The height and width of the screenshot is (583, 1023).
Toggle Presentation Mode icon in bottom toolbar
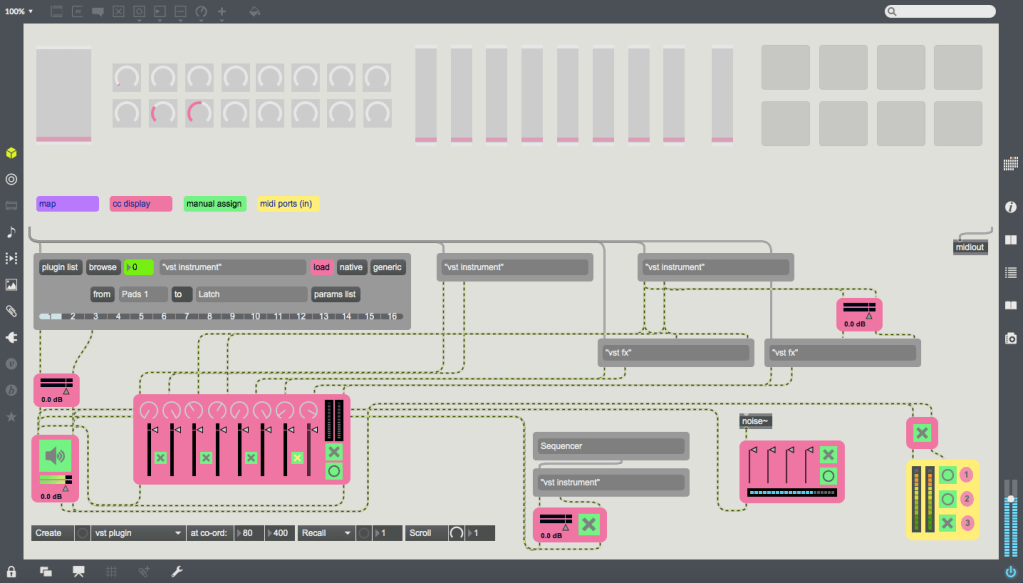(78, 571)
